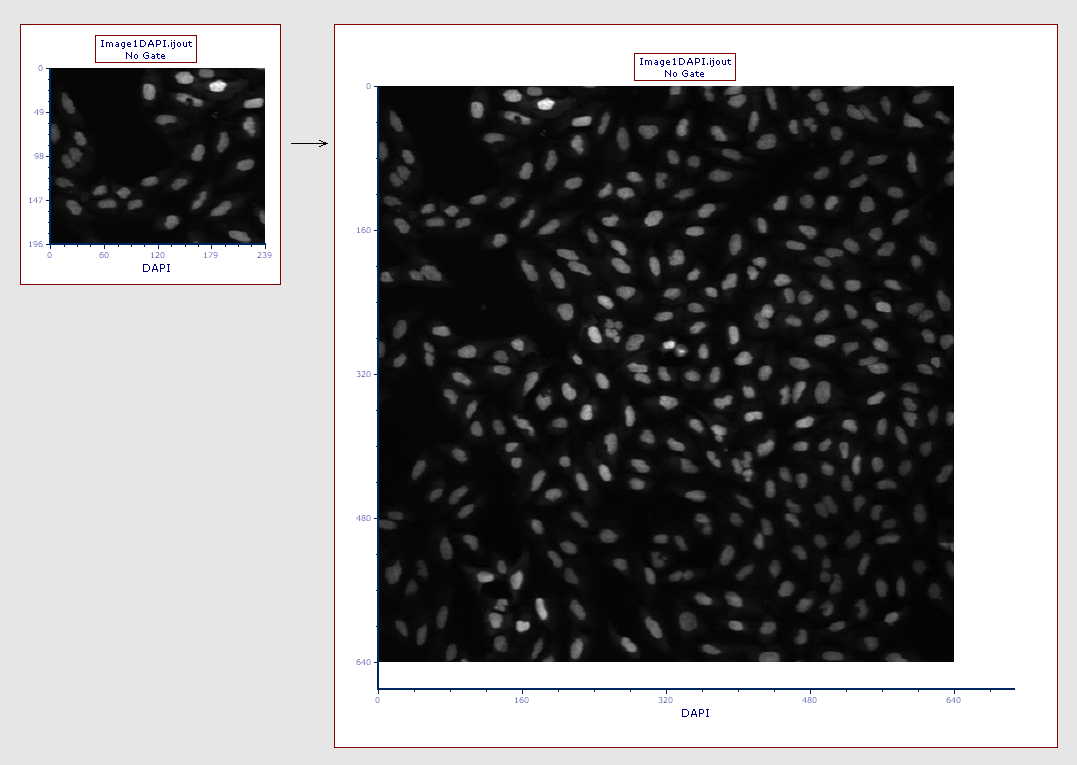Click the 160 tick on large plot y-axis
1077x765 pixels.
tap(363, 230)
